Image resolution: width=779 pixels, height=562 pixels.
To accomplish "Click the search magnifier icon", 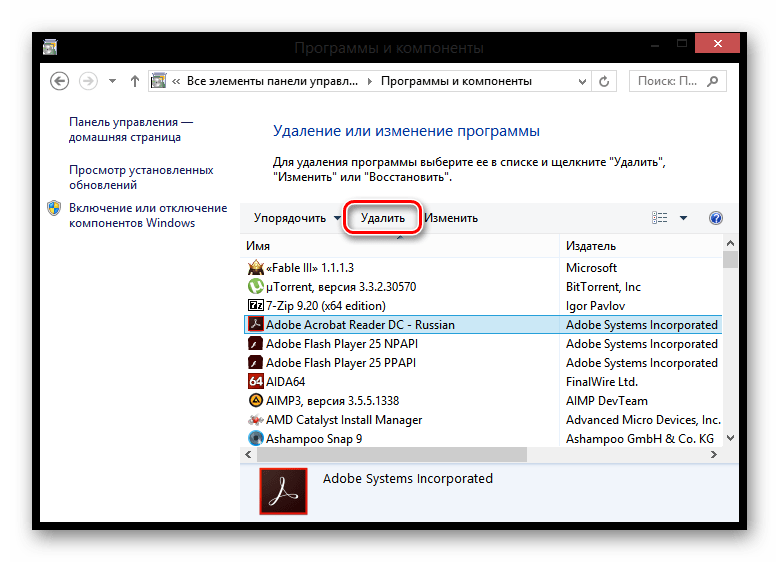I will (713, 81).
